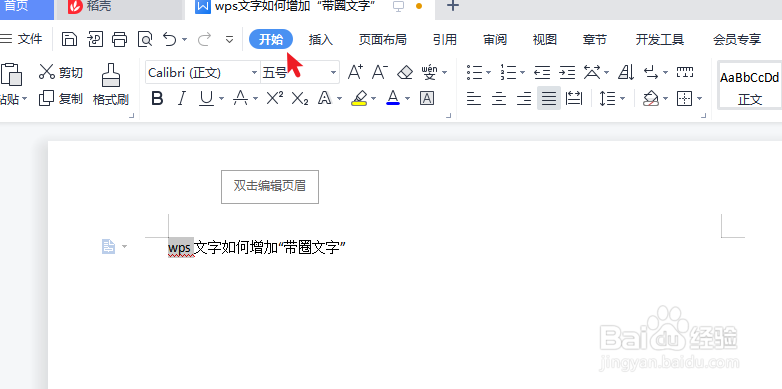Click the Redo arrow
The height and width of the screenshot is (389, 782).
point(204,39)
